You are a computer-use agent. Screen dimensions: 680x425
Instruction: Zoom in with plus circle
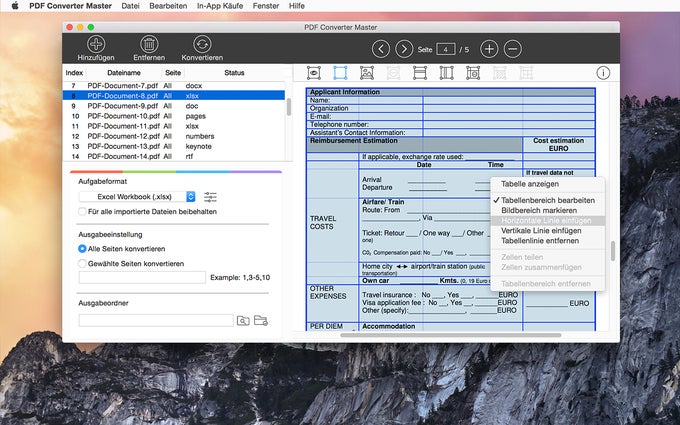[x=489, y=49]
